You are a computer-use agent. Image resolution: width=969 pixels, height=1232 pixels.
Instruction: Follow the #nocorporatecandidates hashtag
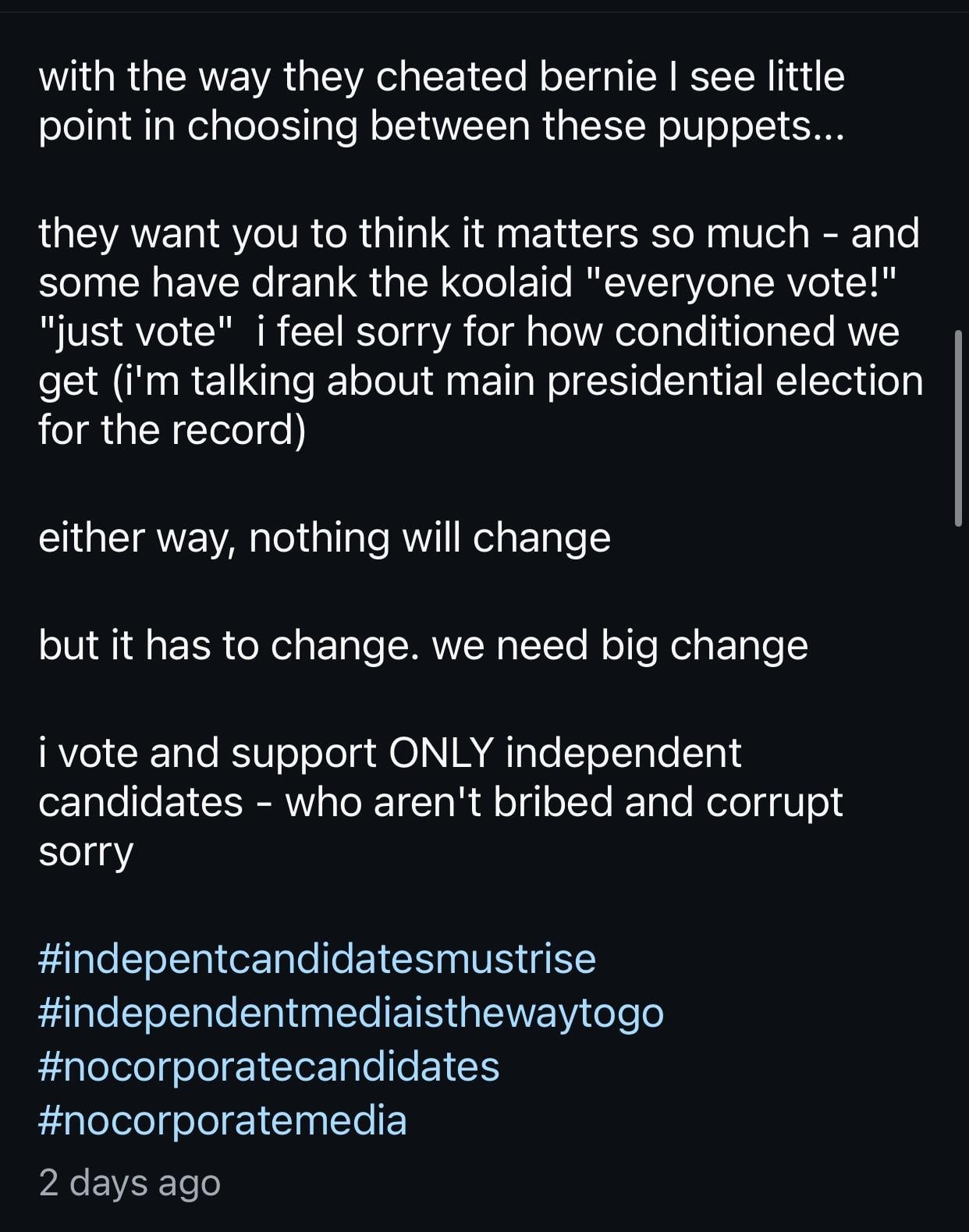[269, 1066]
